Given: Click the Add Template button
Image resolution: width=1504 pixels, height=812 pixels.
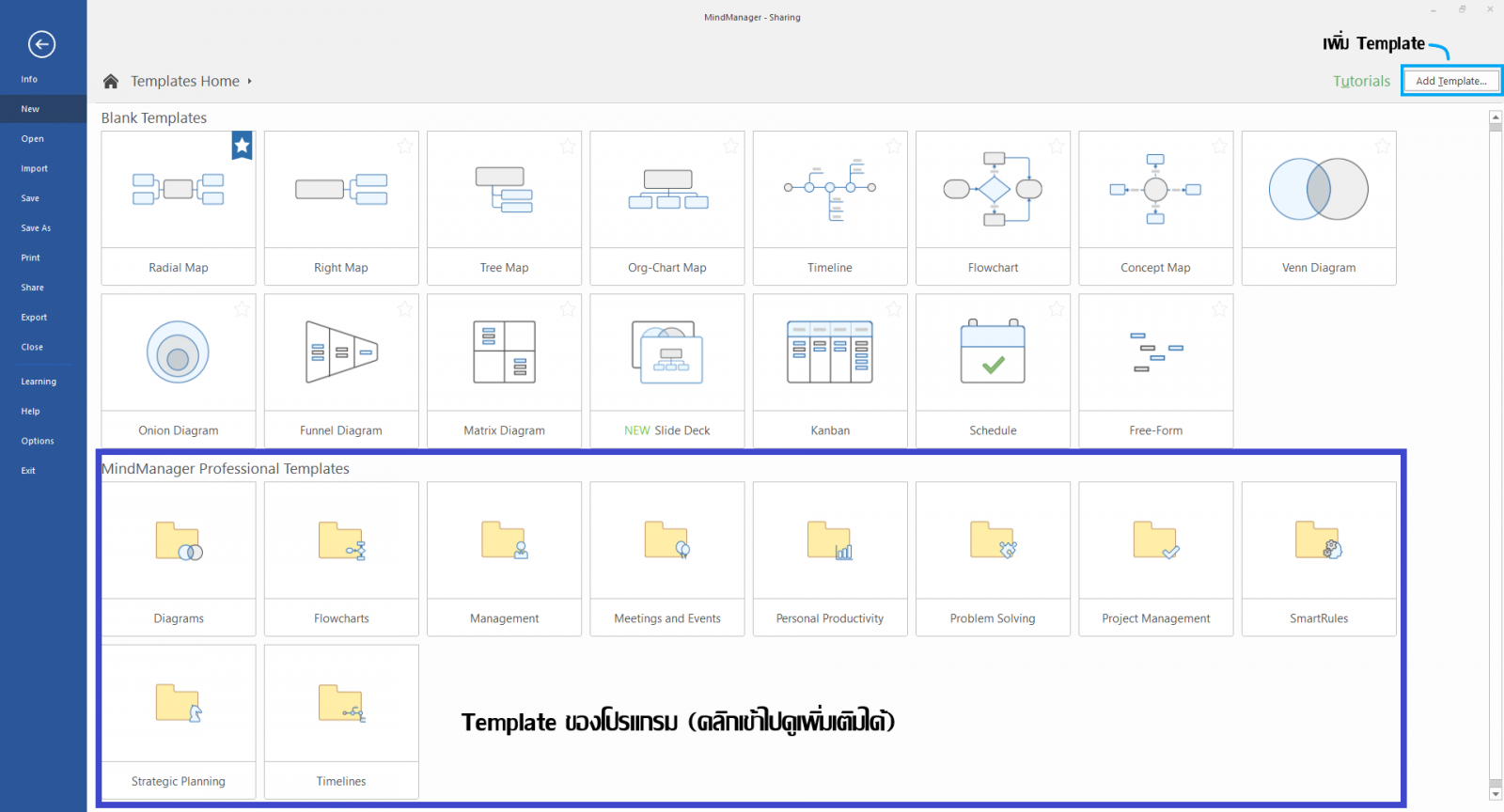Looking at the screenshot, I should click(1451, 81).
